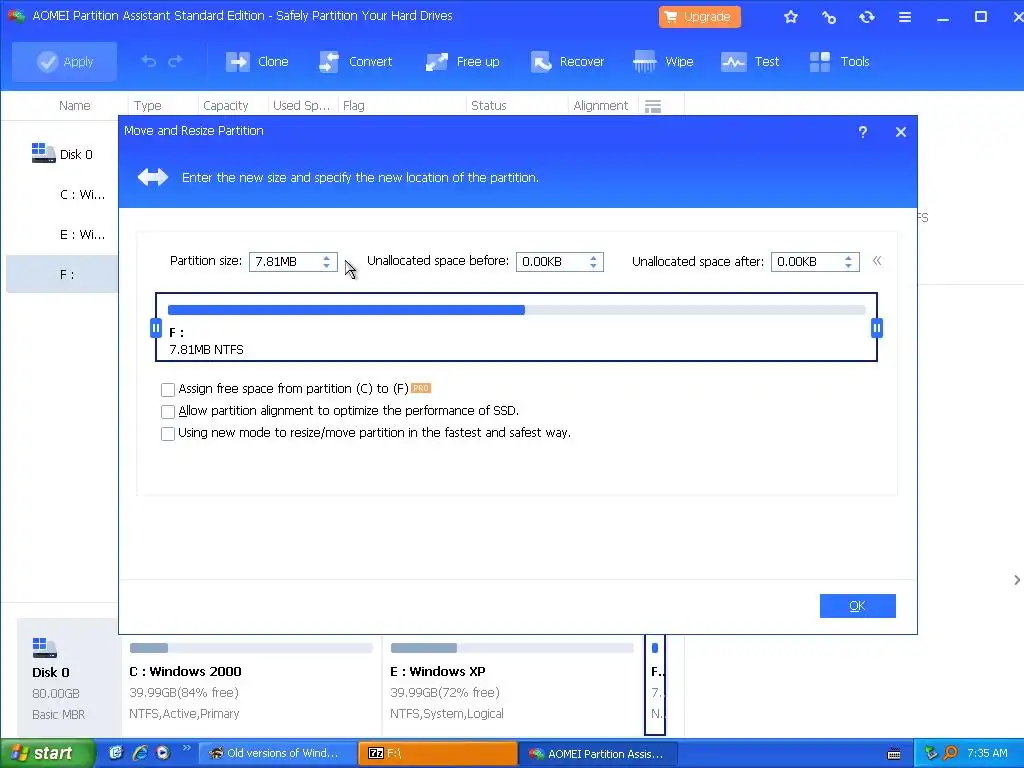Close the Move and Resize Partition dialog
This screenshot has height=768, width=1024.
click(x=901, y=132)
